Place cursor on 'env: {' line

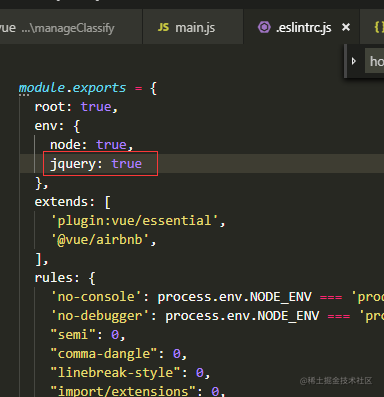(57, 126)
